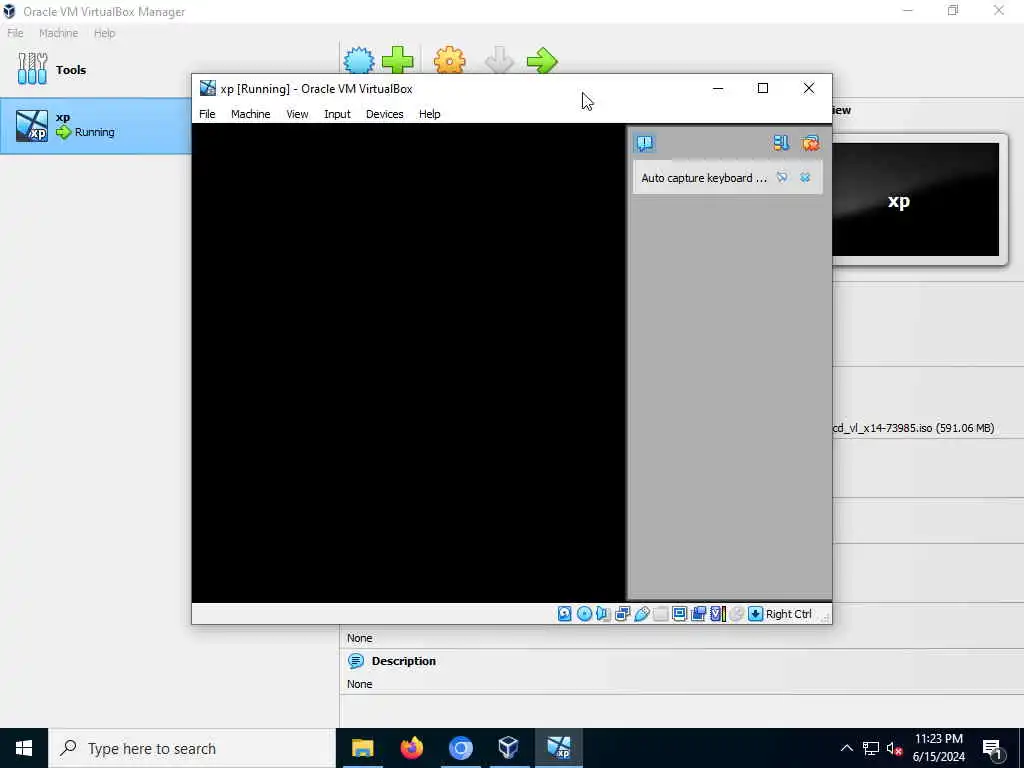Click the Right Ctrl host key label
Screen dimensions: 1024x768
click(x=788, y=614)
